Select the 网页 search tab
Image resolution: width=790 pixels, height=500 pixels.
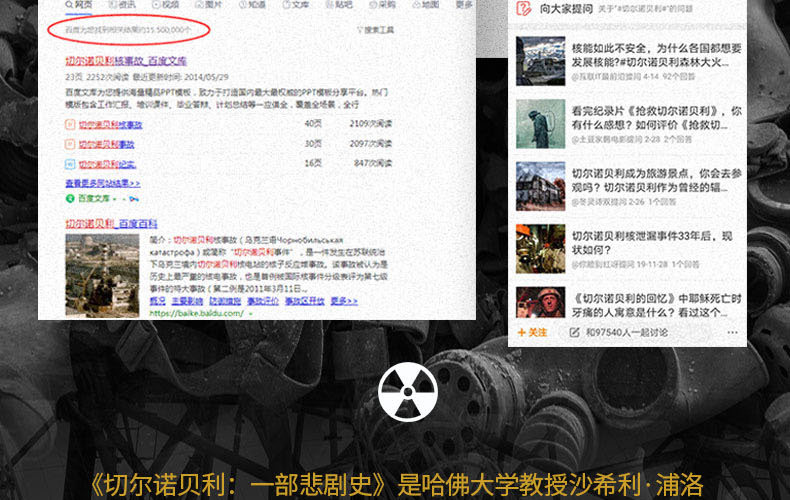[79, 5]
